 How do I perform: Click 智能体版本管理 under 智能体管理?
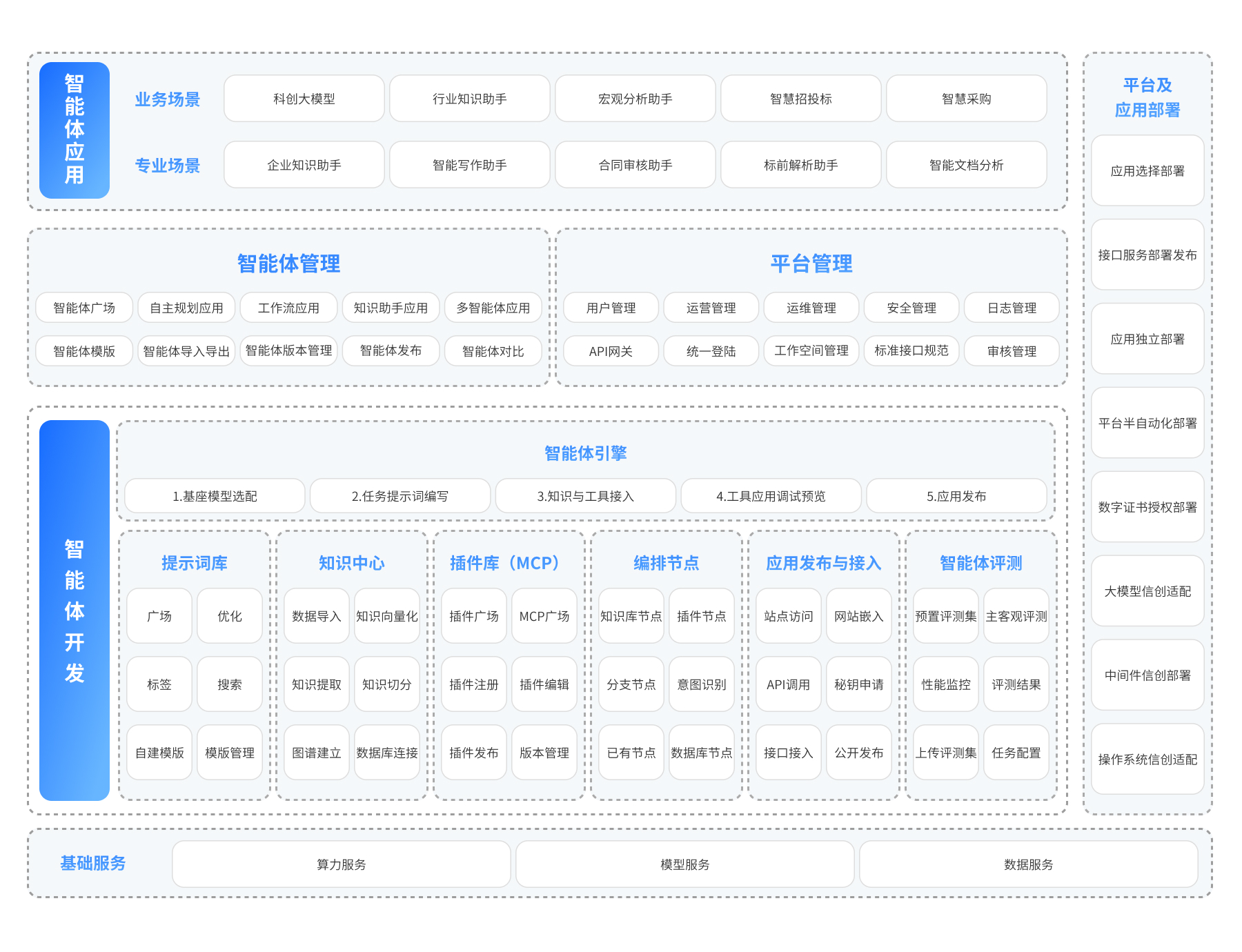[288, 350]
